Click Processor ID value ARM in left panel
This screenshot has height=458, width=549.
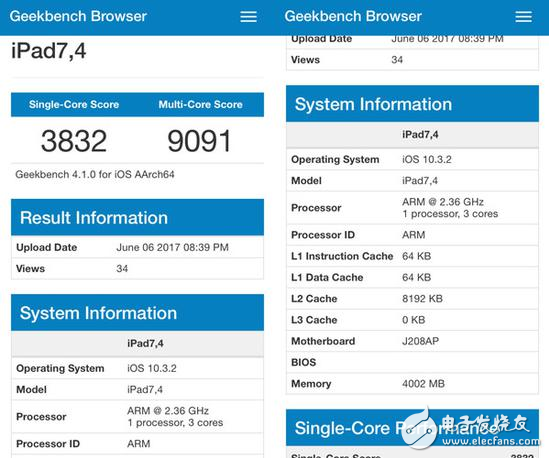click(x=139, y=444)
